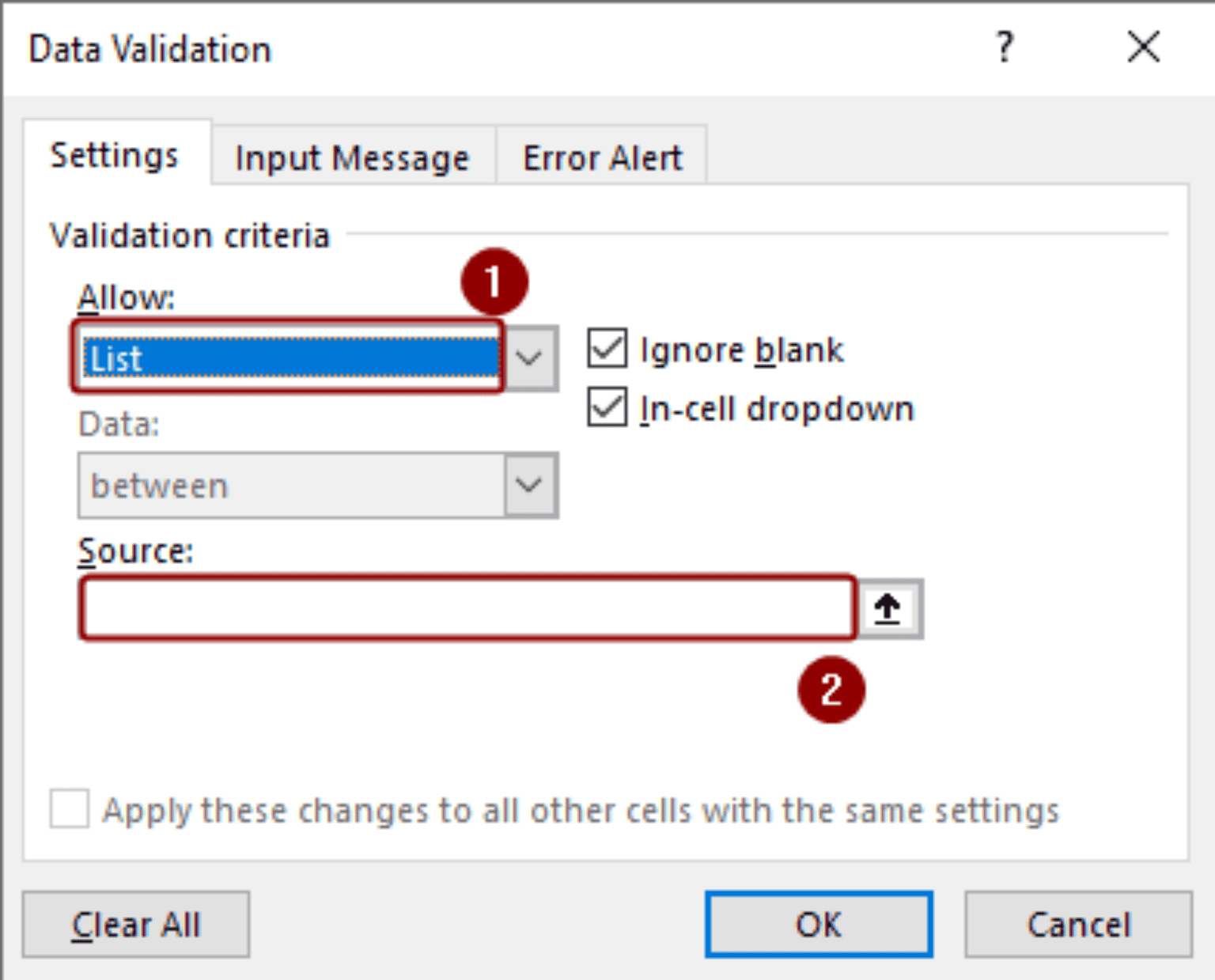Viewport: 1215px width, 980px height.
Task: Click inside the Source input field
Action: [467, 608]
